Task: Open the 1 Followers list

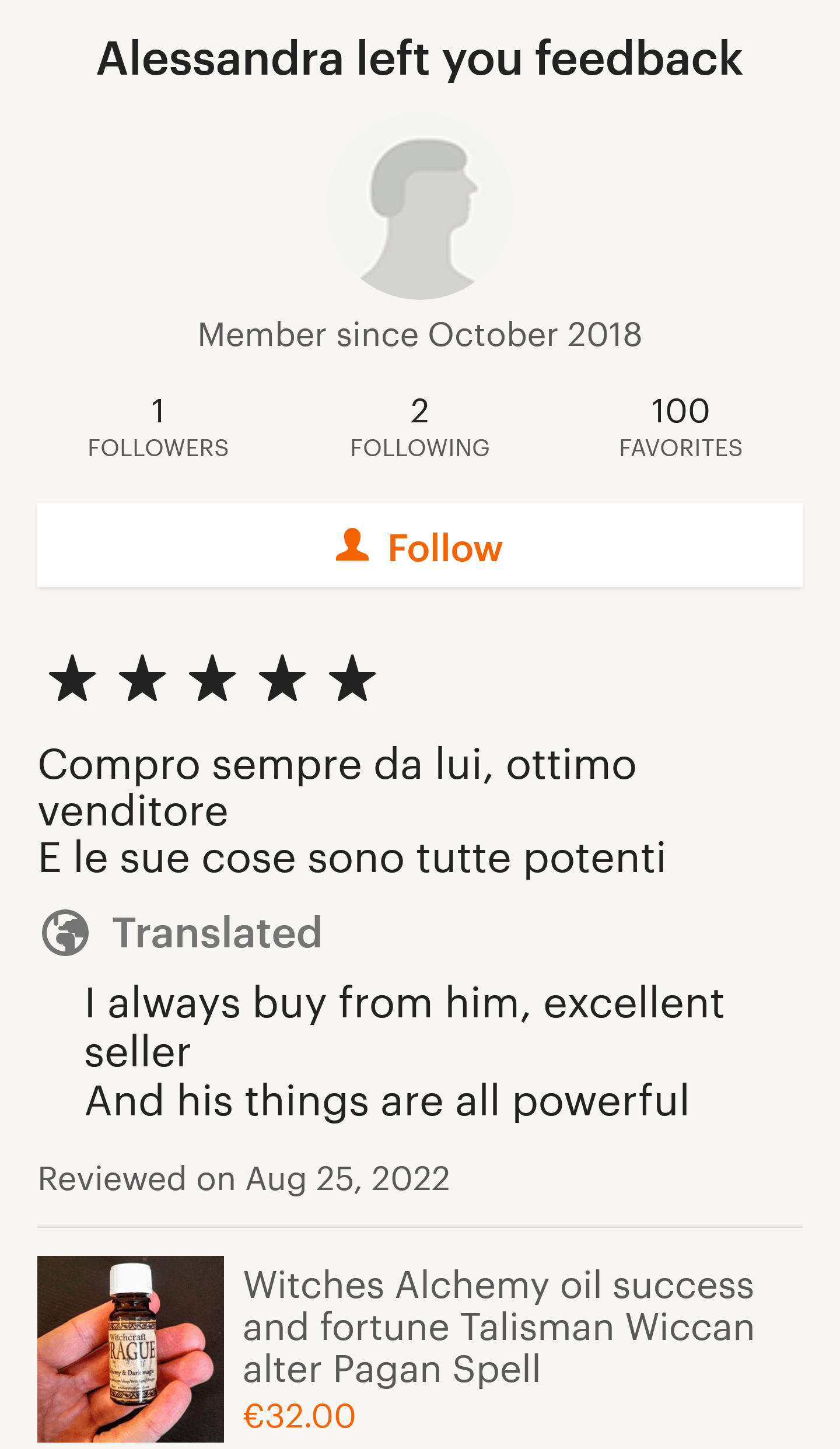Action: point(158,427)
